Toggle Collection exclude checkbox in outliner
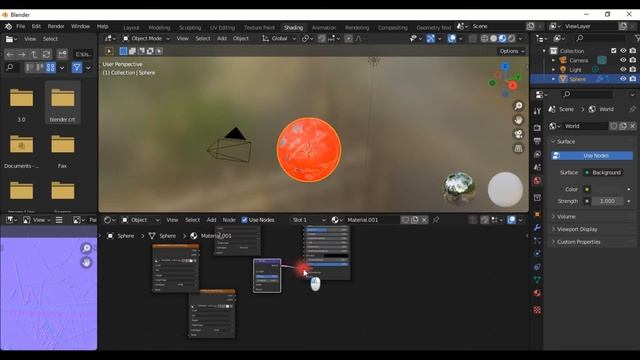 point(613,51)
